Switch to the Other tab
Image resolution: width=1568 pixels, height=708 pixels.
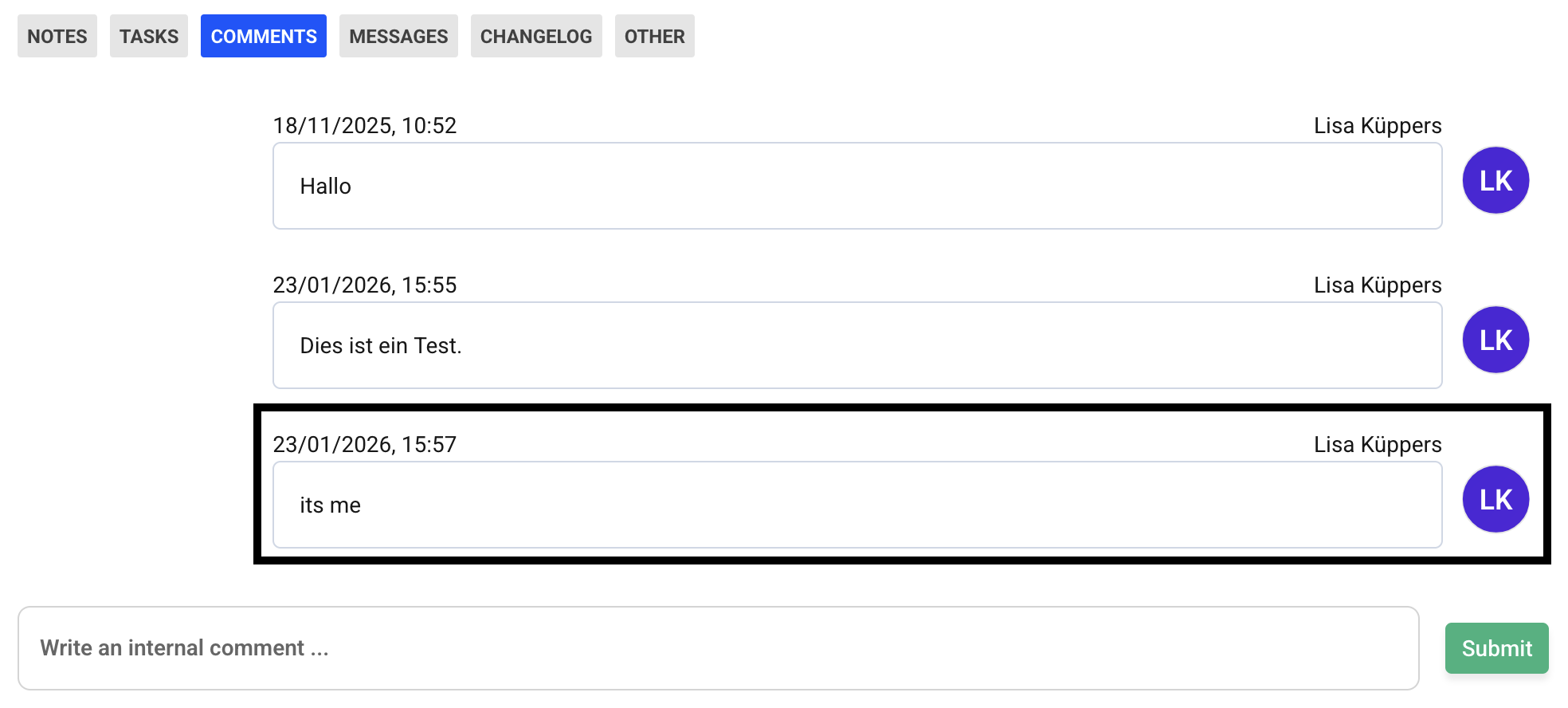(x=654, y=36)
